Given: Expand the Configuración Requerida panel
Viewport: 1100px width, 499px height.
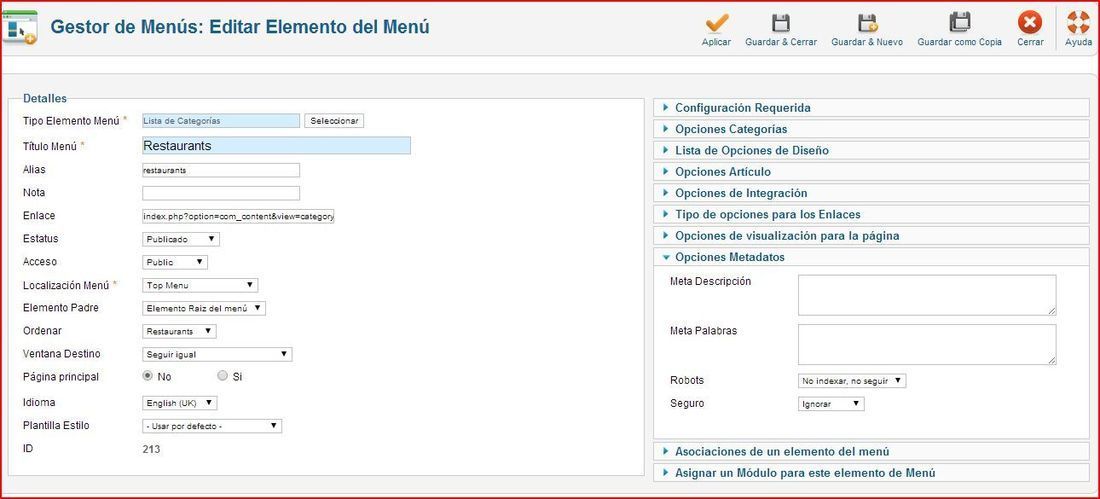Looking at the screenshot, I should pos(871,107).
